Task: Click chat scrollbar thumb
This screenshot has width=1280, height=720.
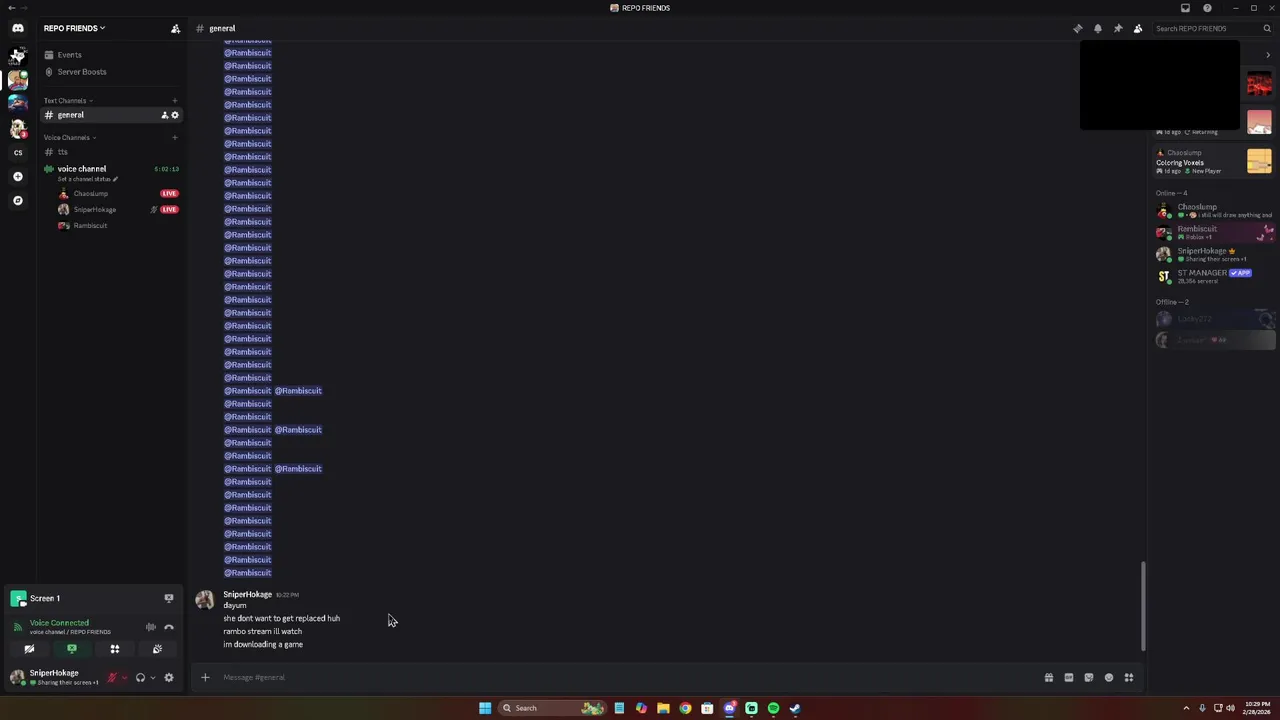Action: pos(1143,606)
